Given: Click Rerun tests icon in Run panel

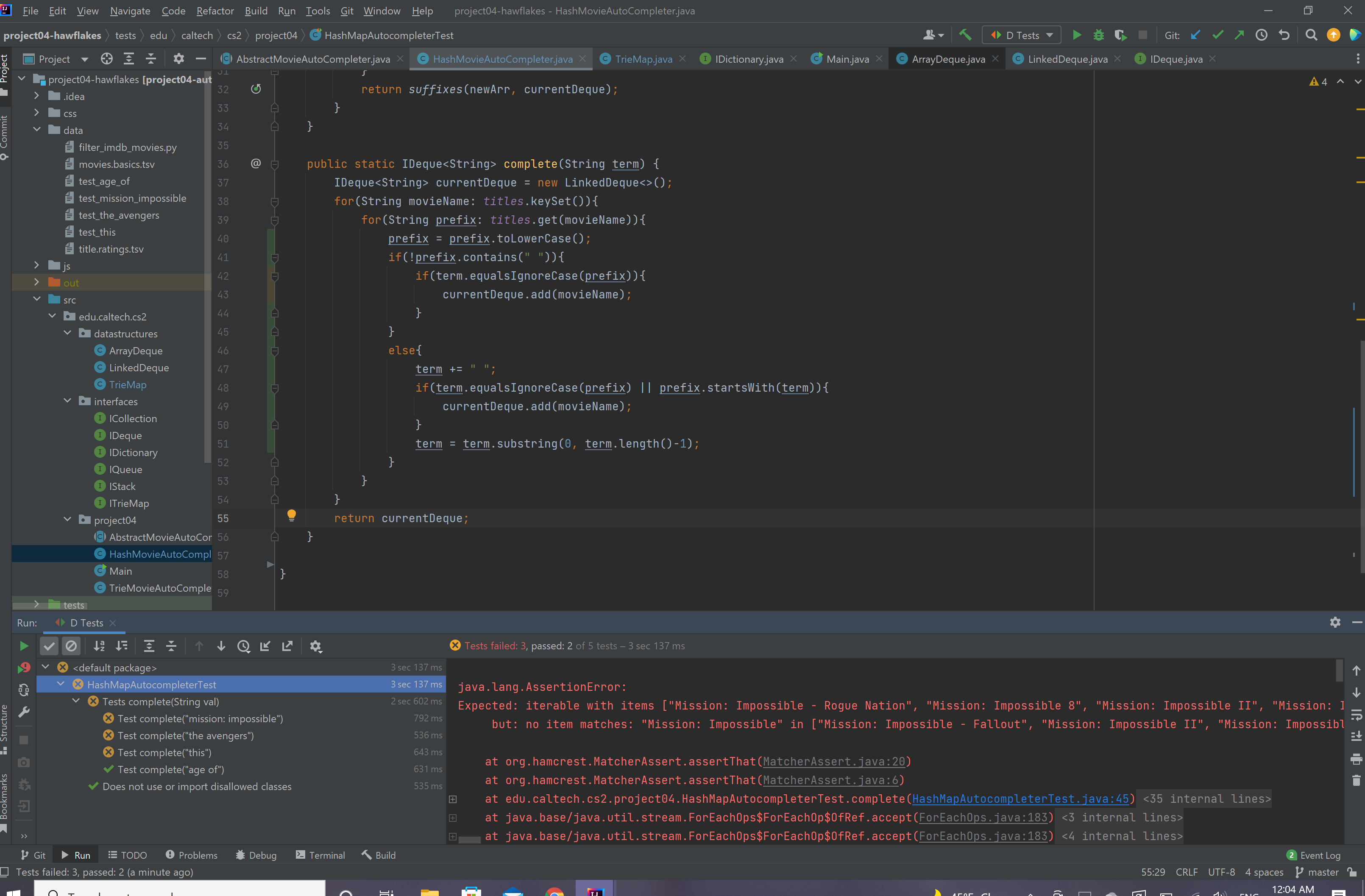Looking at the screenshot, I should [23, 646].
